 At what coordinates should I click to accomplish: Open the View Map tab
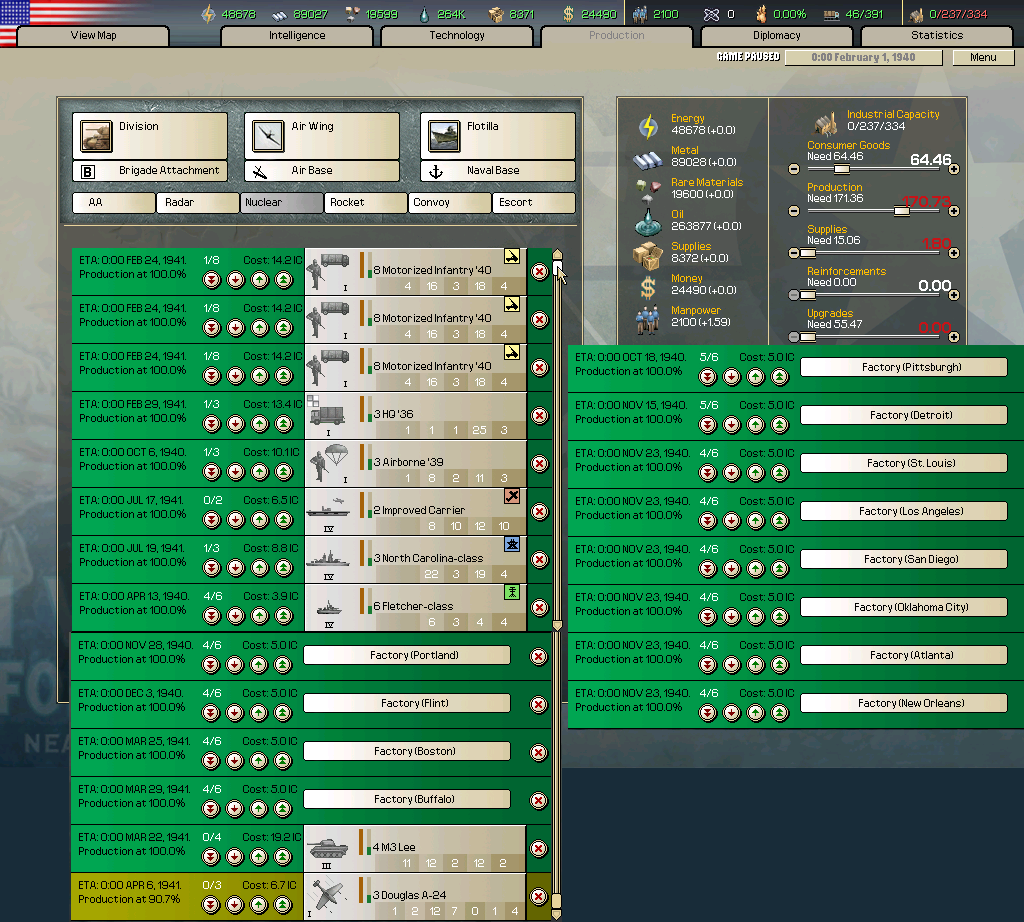tap(93, 36)
